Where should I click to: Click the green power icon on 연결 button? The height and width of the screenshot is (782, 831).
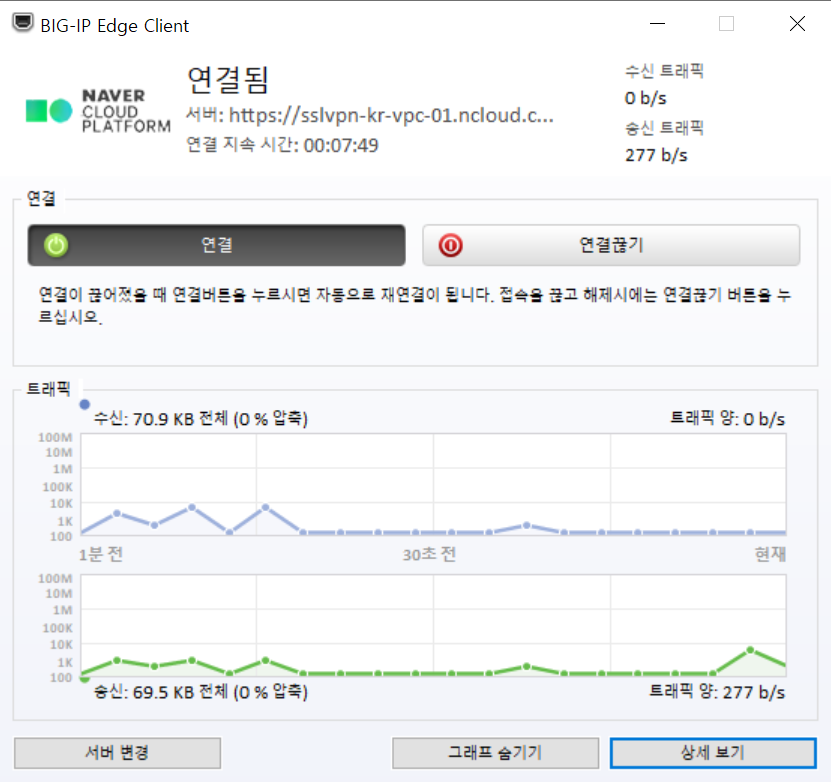(56, 245)
